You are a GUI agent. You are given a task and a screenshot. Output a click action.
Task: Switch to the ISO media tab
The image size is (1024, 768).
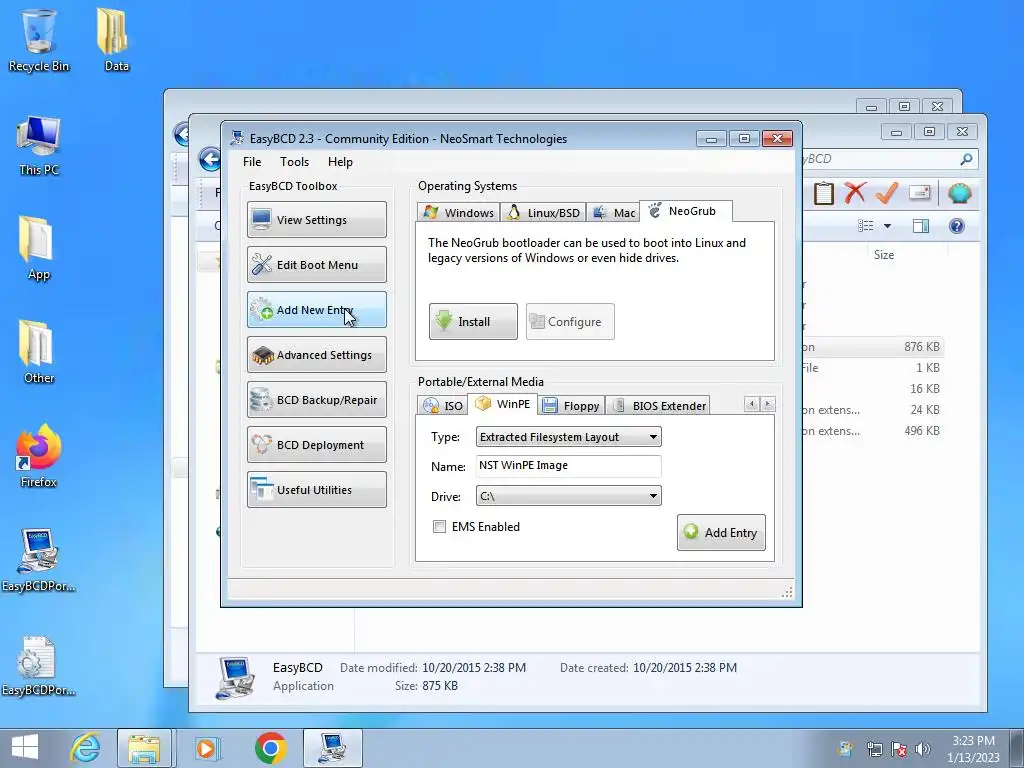click(x=442, y=406)
